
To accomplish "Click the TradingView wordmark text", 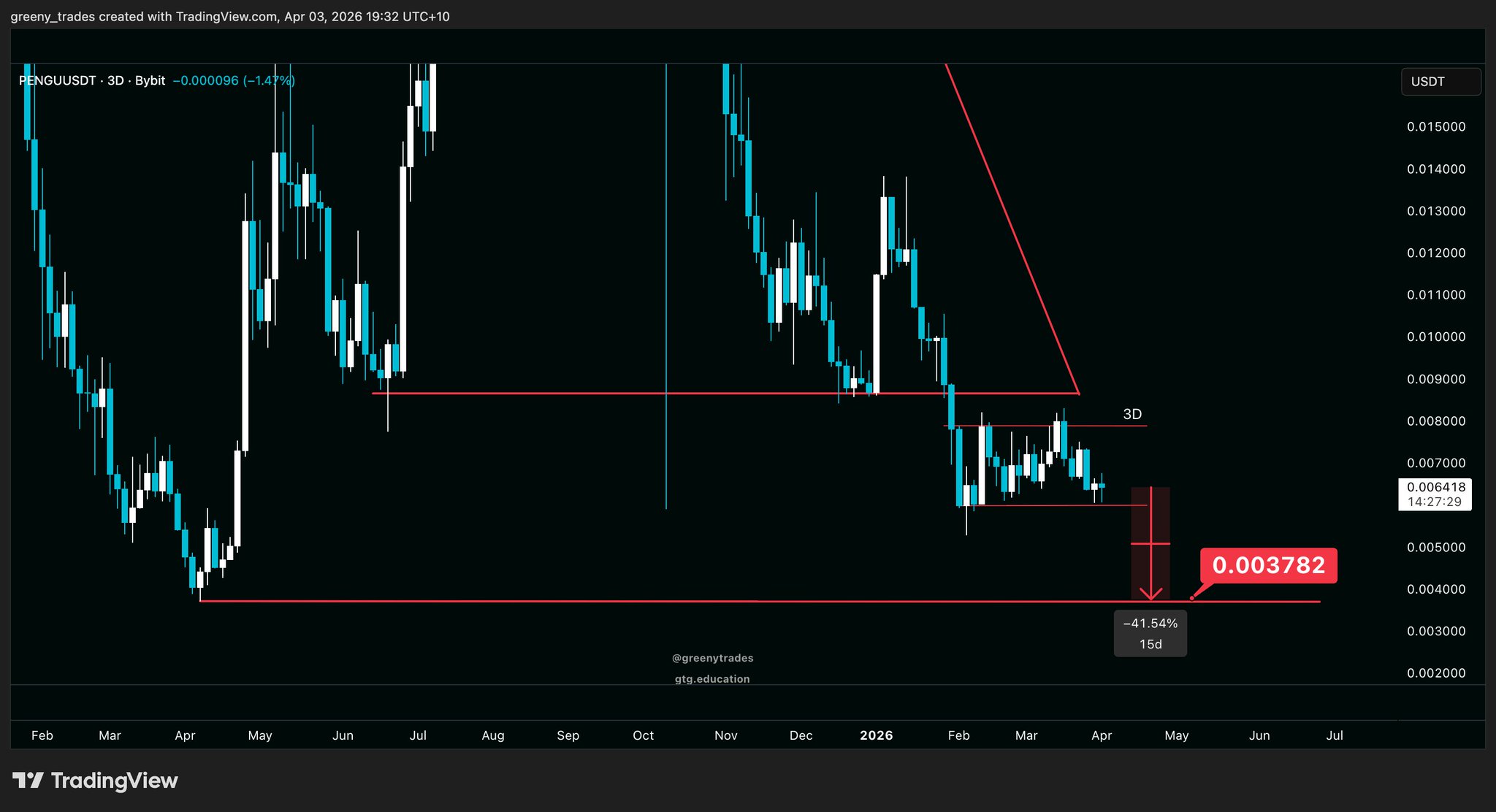I will 115,781.
